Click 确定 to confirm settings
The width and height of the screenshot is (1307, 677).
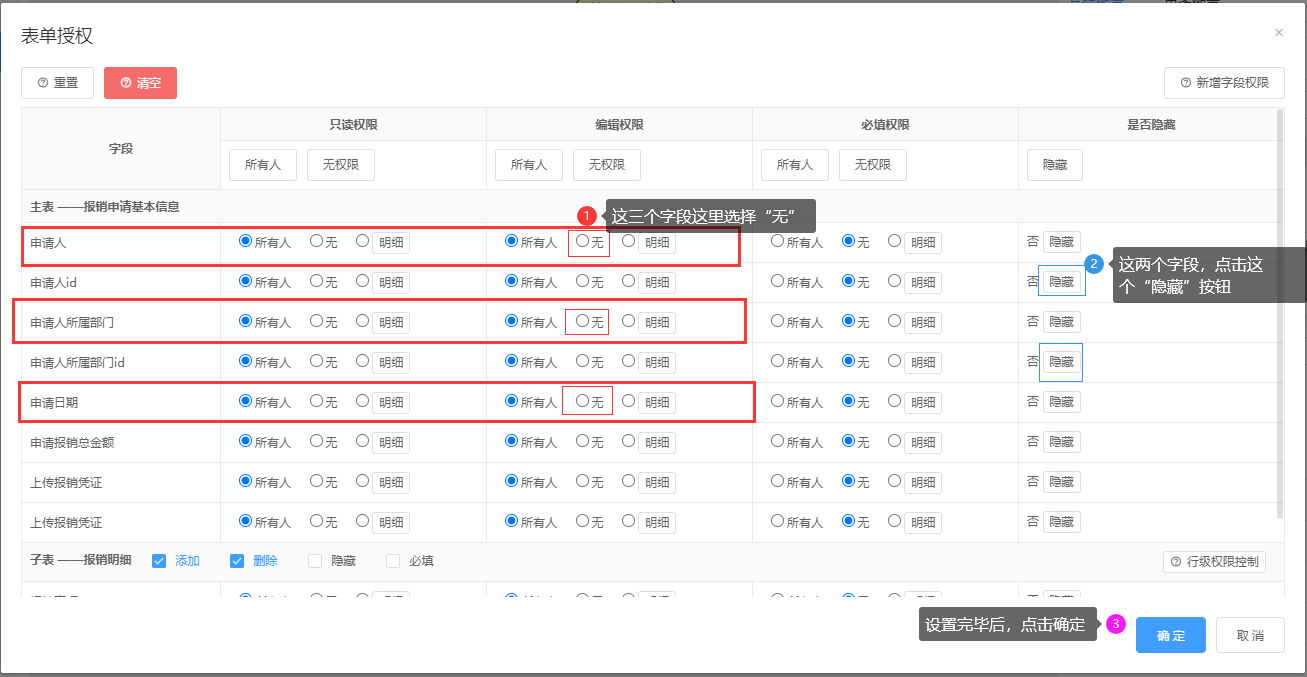pos(1170,635)
